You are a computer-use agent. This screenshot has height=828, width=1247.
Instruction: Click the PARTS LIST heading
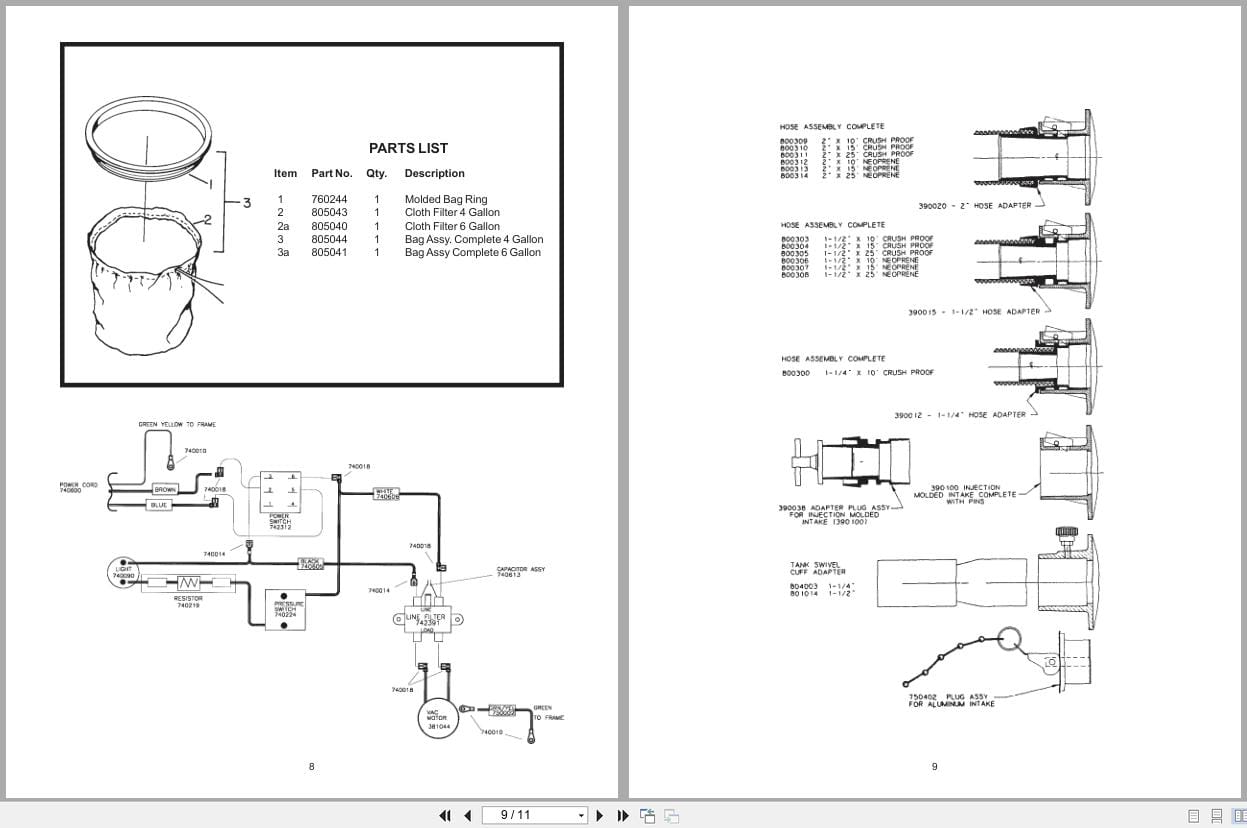[408, 148]
